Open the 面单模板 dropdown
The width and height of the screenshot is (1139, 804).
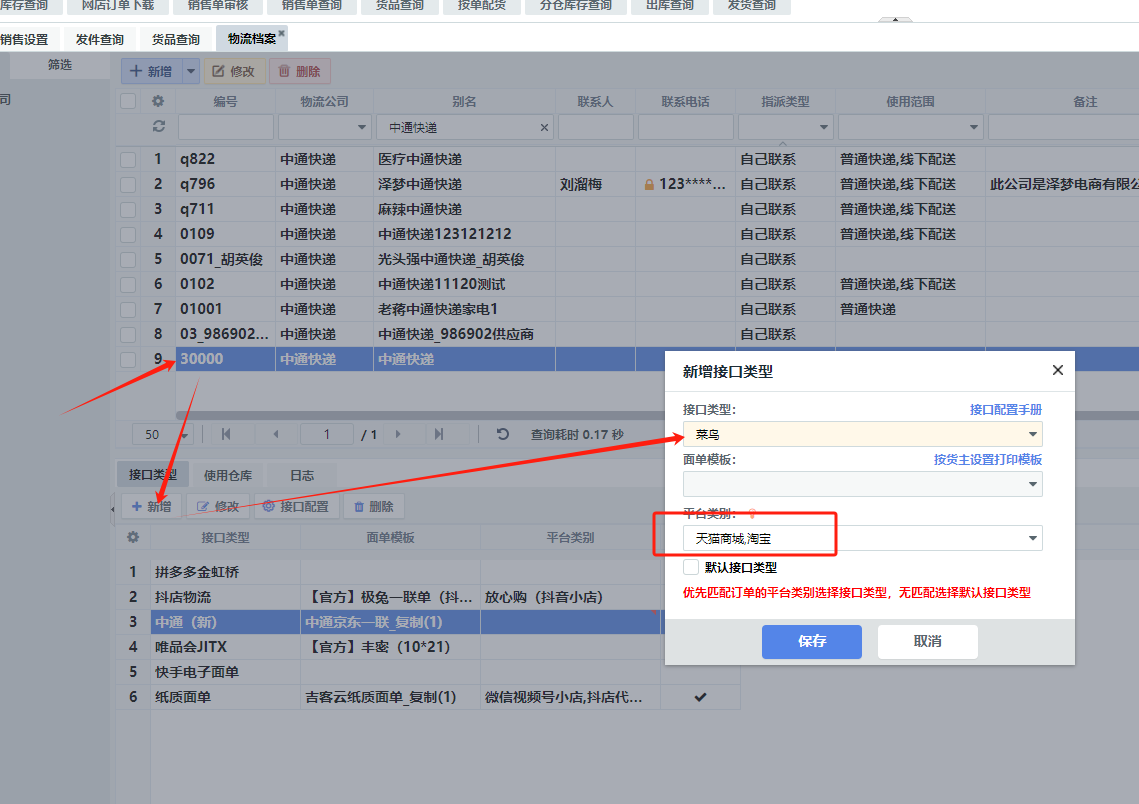coord(1031,484)
